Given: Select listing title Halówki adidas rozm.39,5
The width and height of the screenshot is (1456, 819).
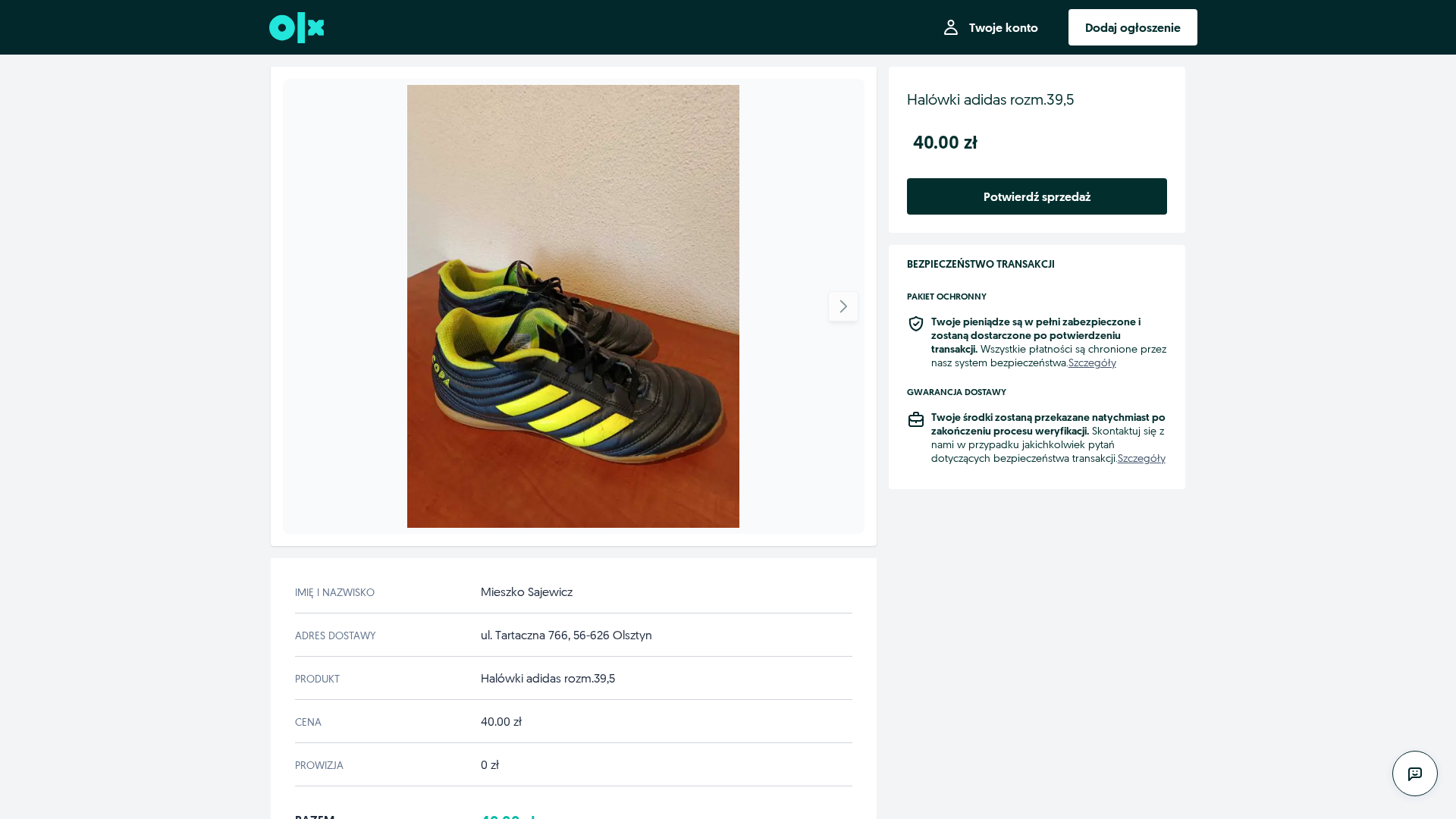Looking at the screenshot, I should (x=990, y=100).
